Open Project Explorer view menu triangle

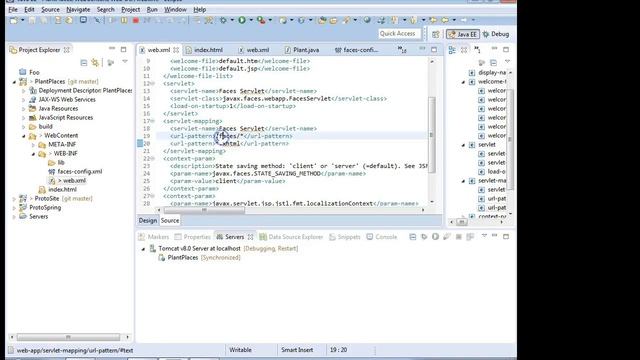pyautogui.click(x=125, y=62)
